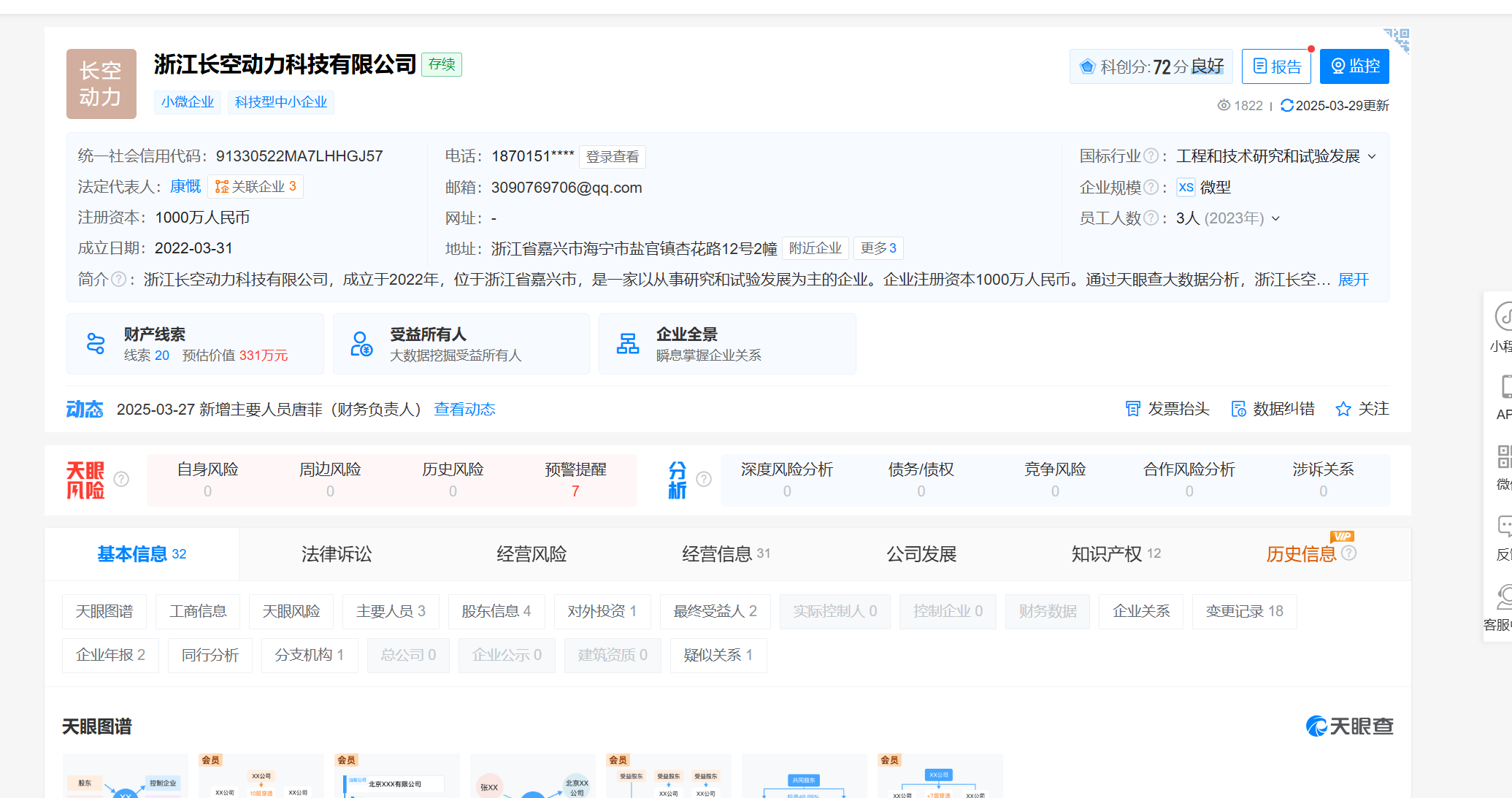Click the help icon beside 企业规模
This screenshot has width=1512, height=798.
(x=1150, y=188)
